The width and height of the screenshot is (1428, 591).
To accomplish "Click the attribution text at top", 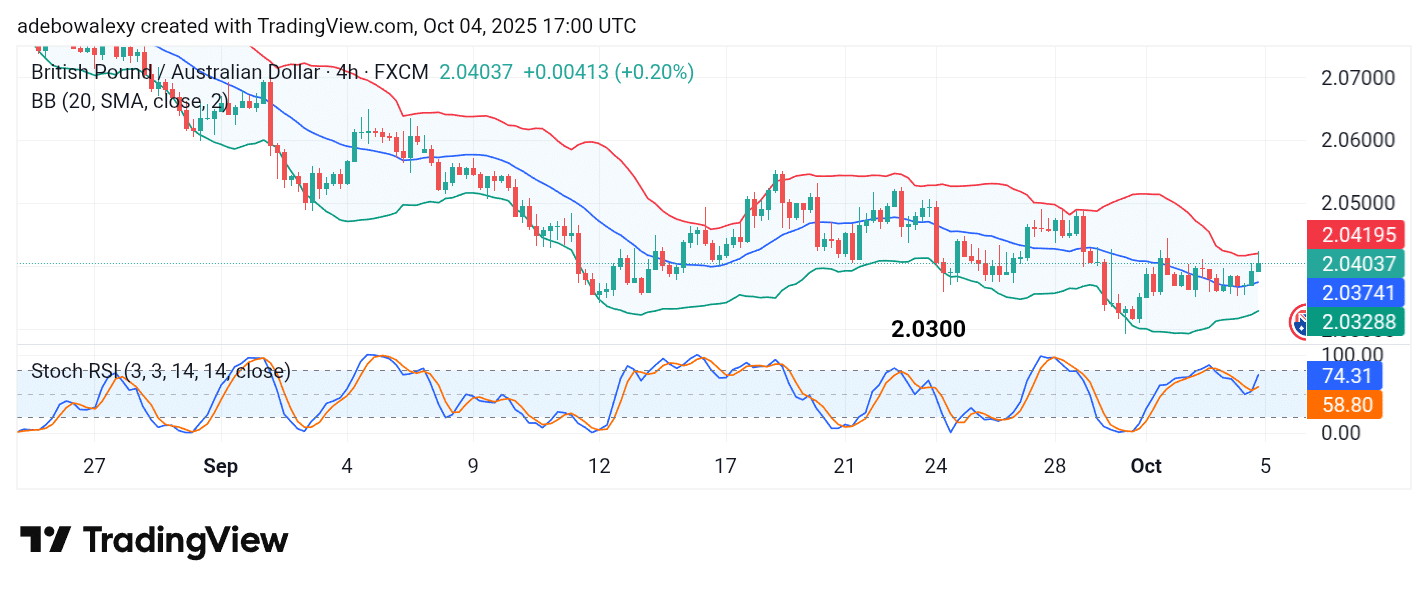I will [x=326, y=26].
